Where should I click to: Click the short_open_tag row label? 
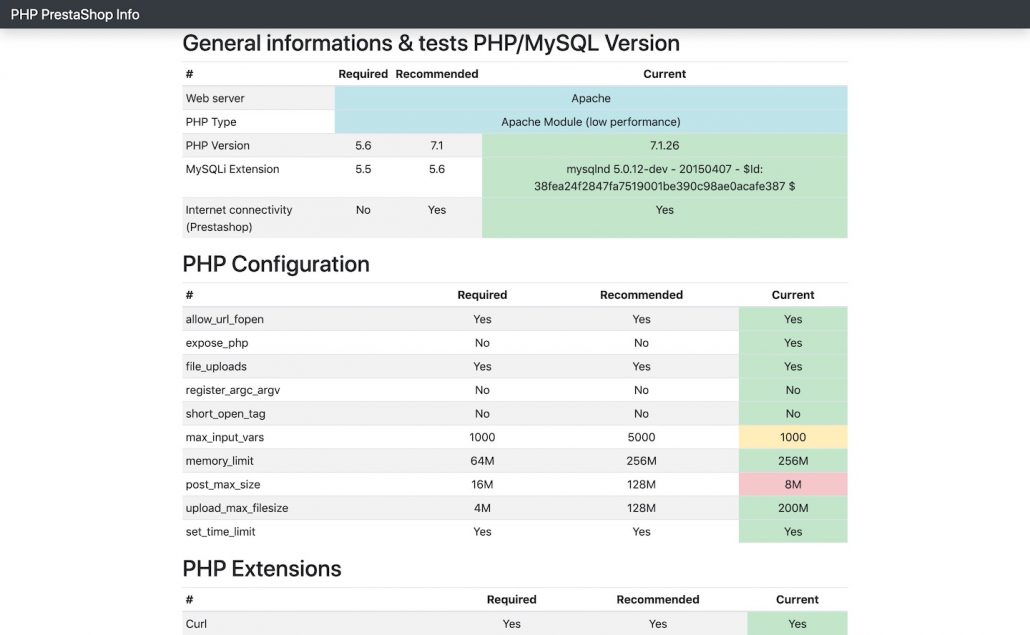pyautogui.click(x=225, y=413)
